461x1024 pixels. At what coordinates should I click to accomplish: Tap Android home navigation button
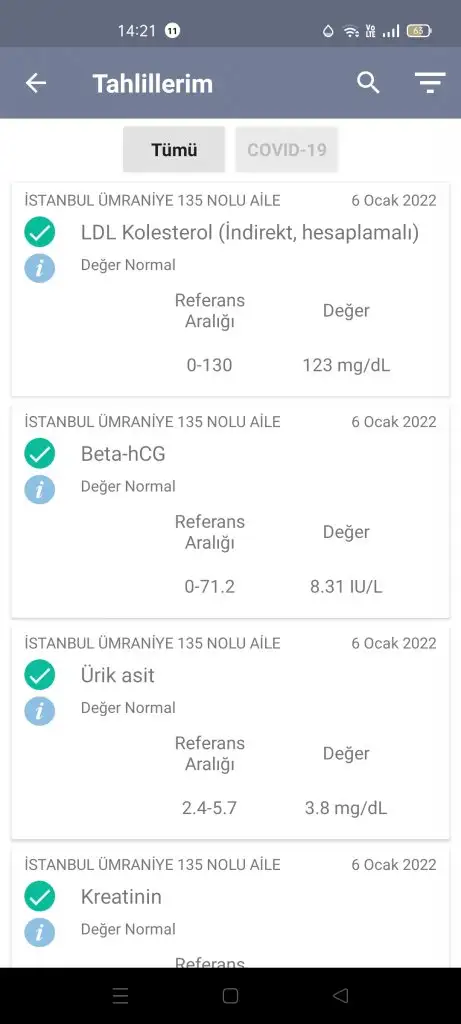click(230, 995)
